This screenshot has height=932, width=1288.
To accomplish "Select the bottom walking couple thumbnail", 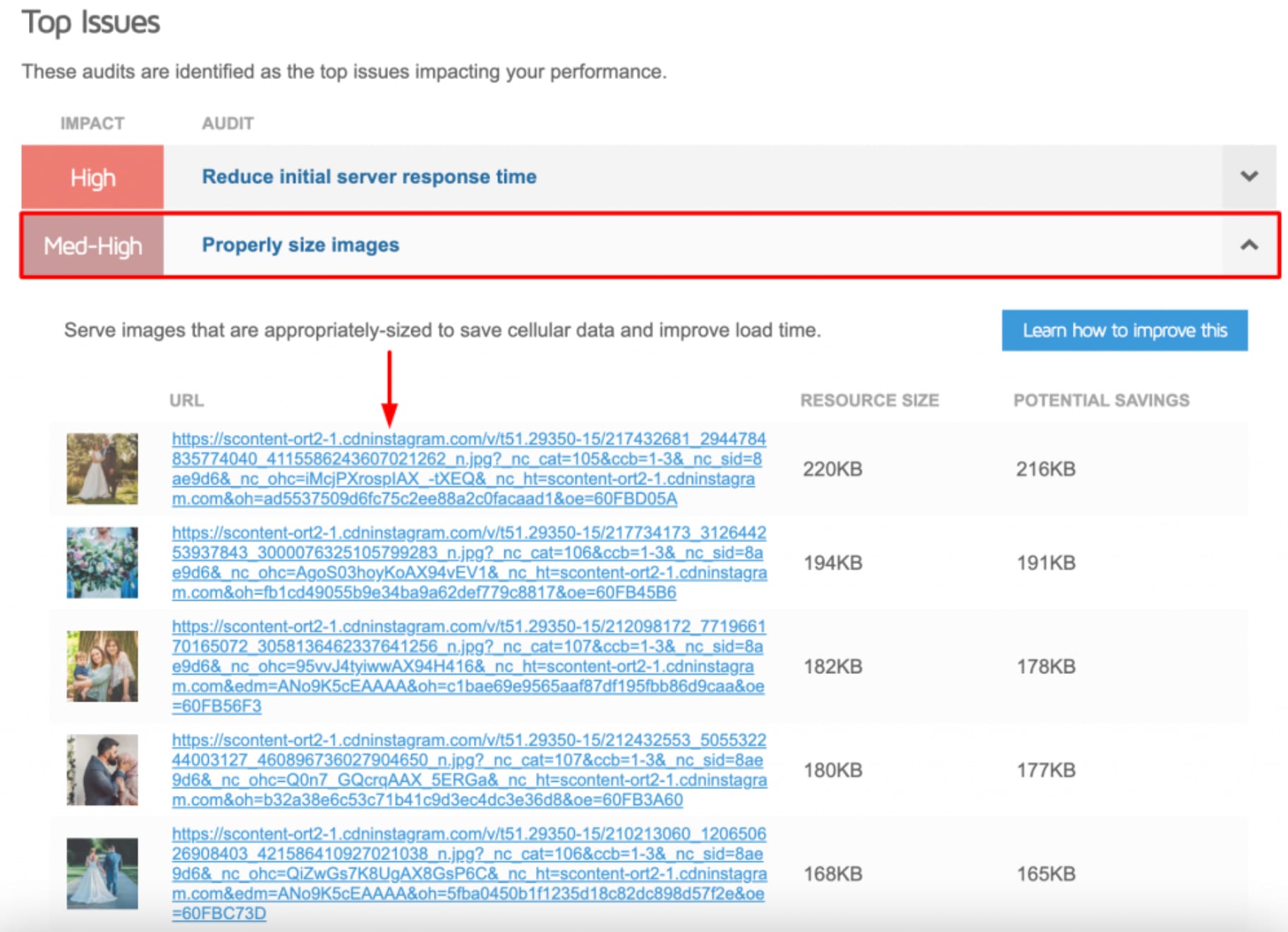I will coord(102,873).
